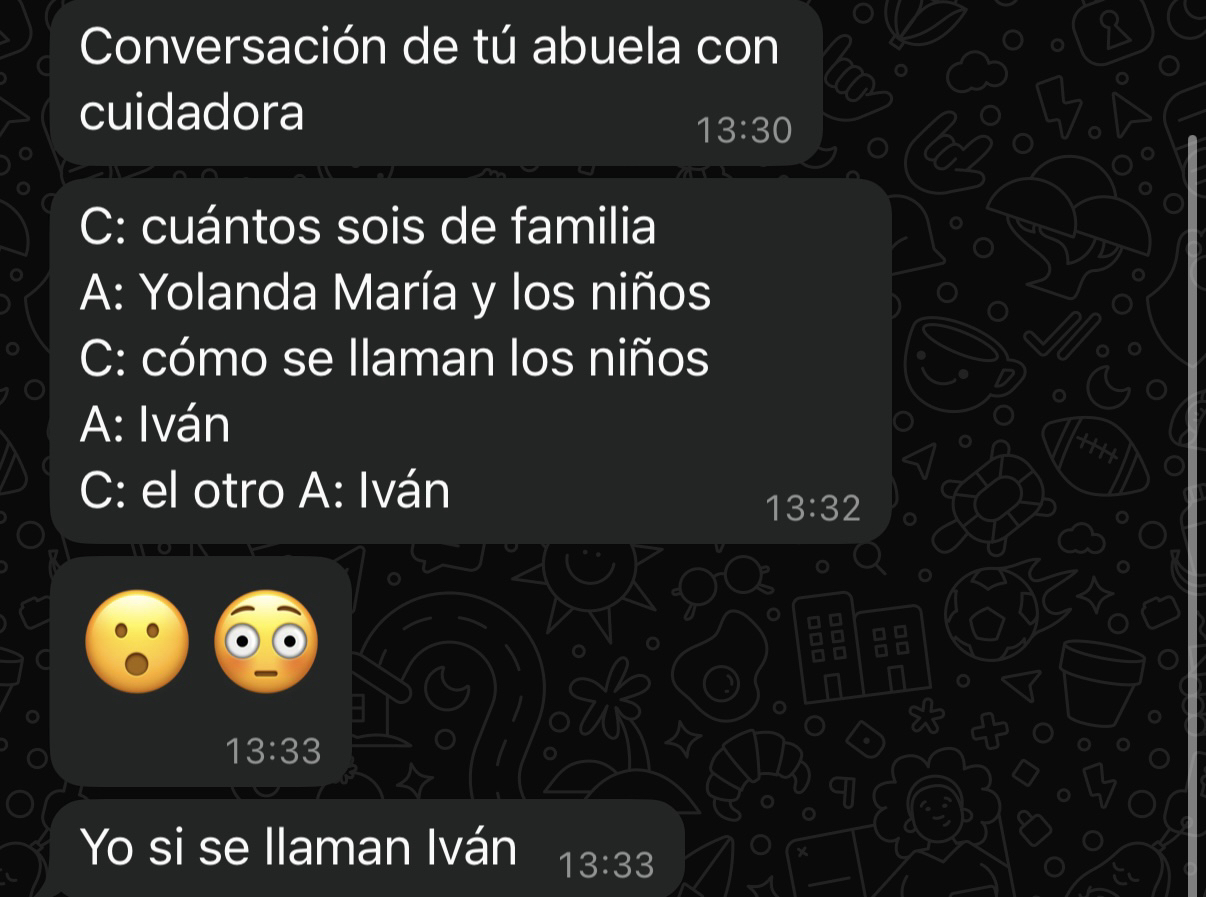1206x897 pixels.
Task: Click the line 'C: el otro A: Iván'
Action: coord(264,490)
